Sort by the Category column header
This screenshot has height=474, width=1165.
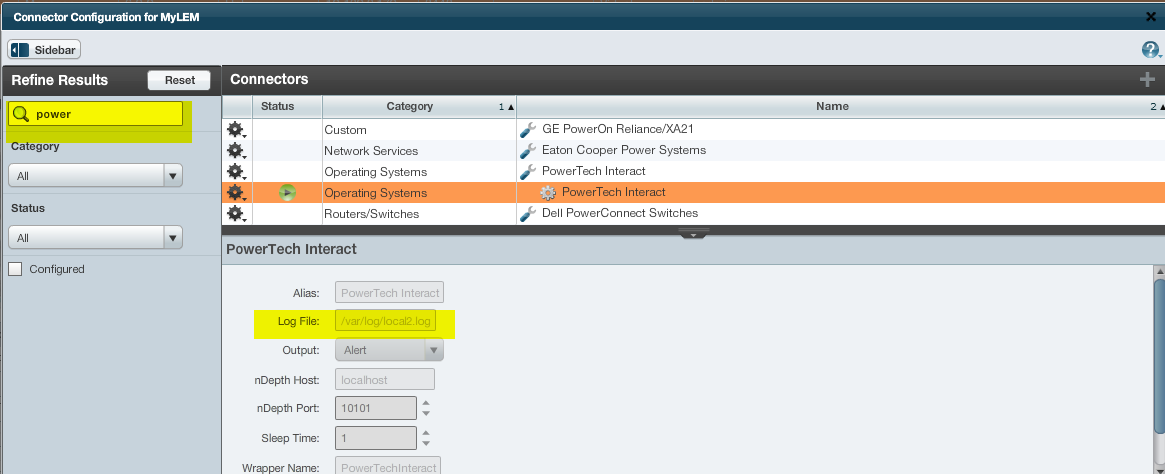[x=419, y=106]
